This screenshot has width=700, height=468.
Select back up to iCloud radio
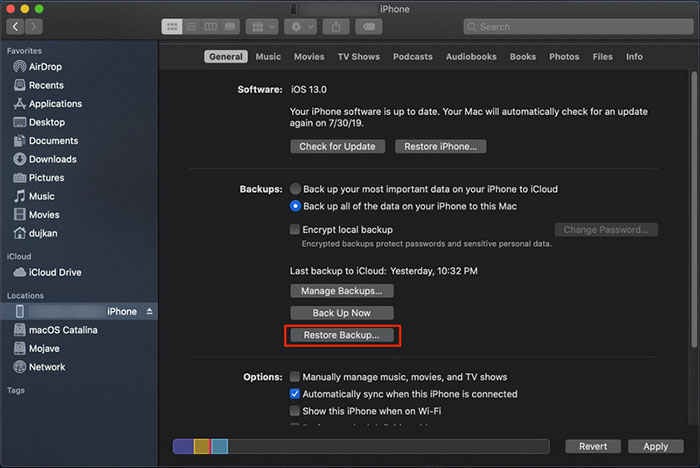(295, 189)
